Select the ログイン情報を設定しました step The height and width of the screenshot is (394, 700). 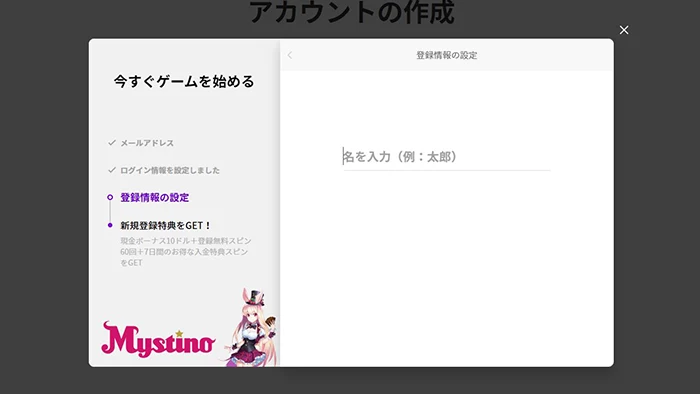(170, 170)
